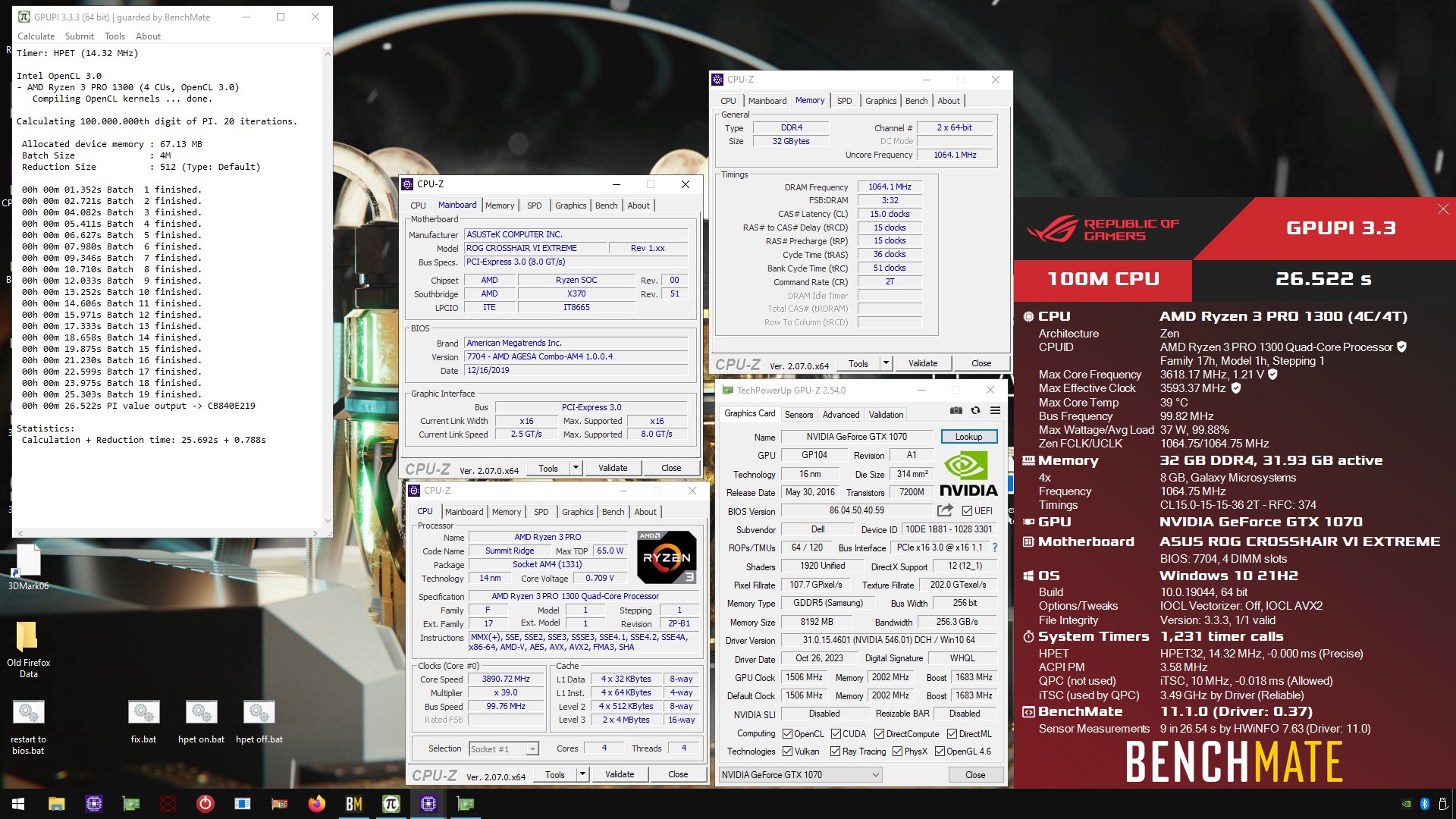Expand Tools arrow in CPU-Z Memory window
Viewport: 1456px width, 819px height.
pos(886,363)
